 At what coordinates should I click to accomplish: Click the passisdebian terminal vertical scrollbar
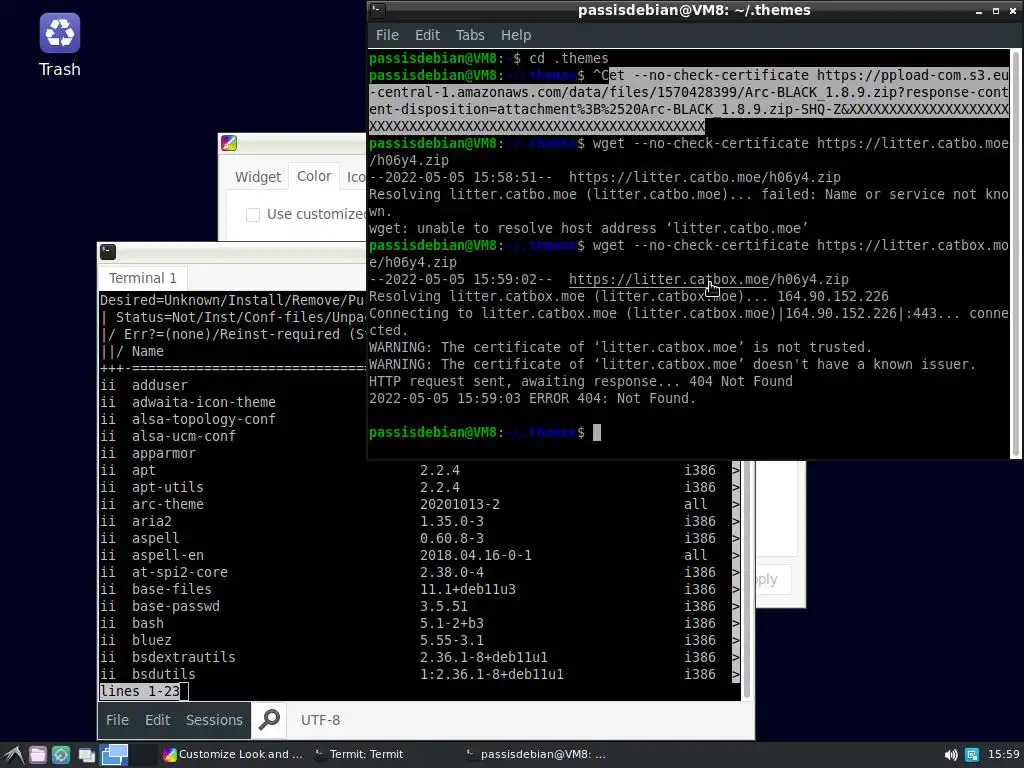(1016, 253)
